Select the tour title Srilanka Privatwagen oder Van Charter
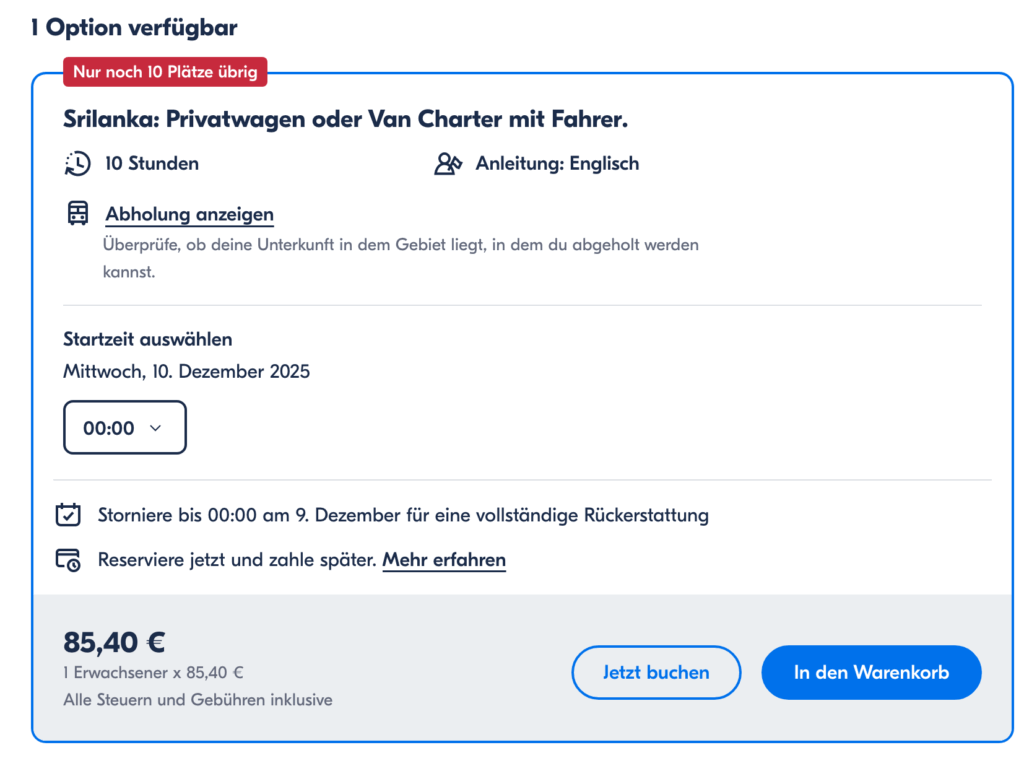Viewport: 1024px width, 758px height. tap(345, 118)
